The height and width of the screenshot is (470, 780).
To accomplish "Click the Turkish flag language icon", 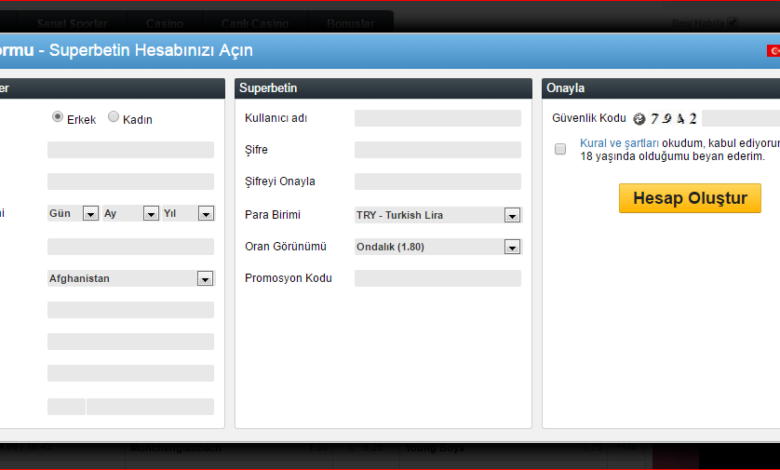I will point(774,51).
